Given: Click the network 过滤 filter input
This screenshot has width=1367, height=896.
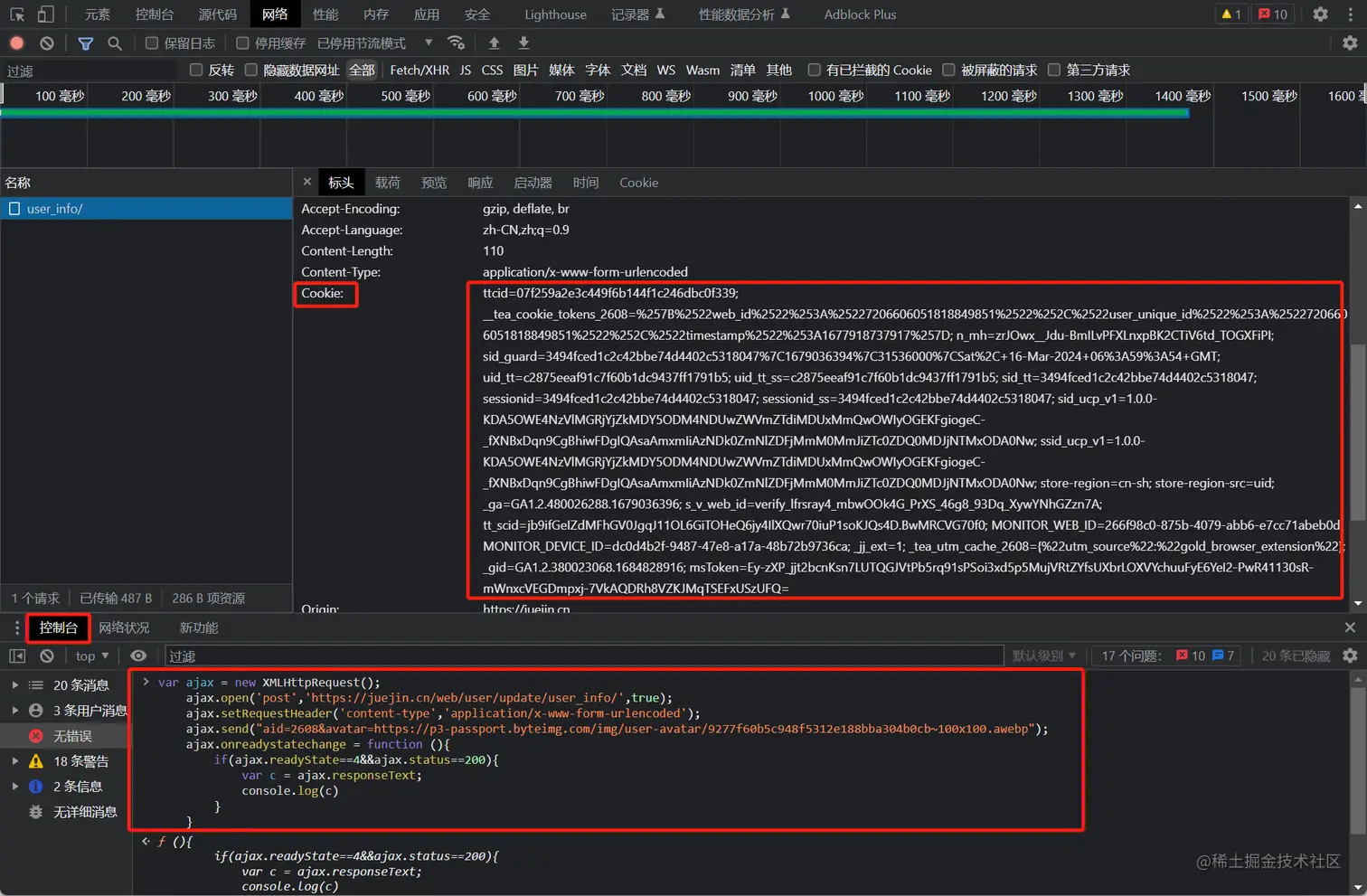Looking at the screenshot, I should click(90, 71).
